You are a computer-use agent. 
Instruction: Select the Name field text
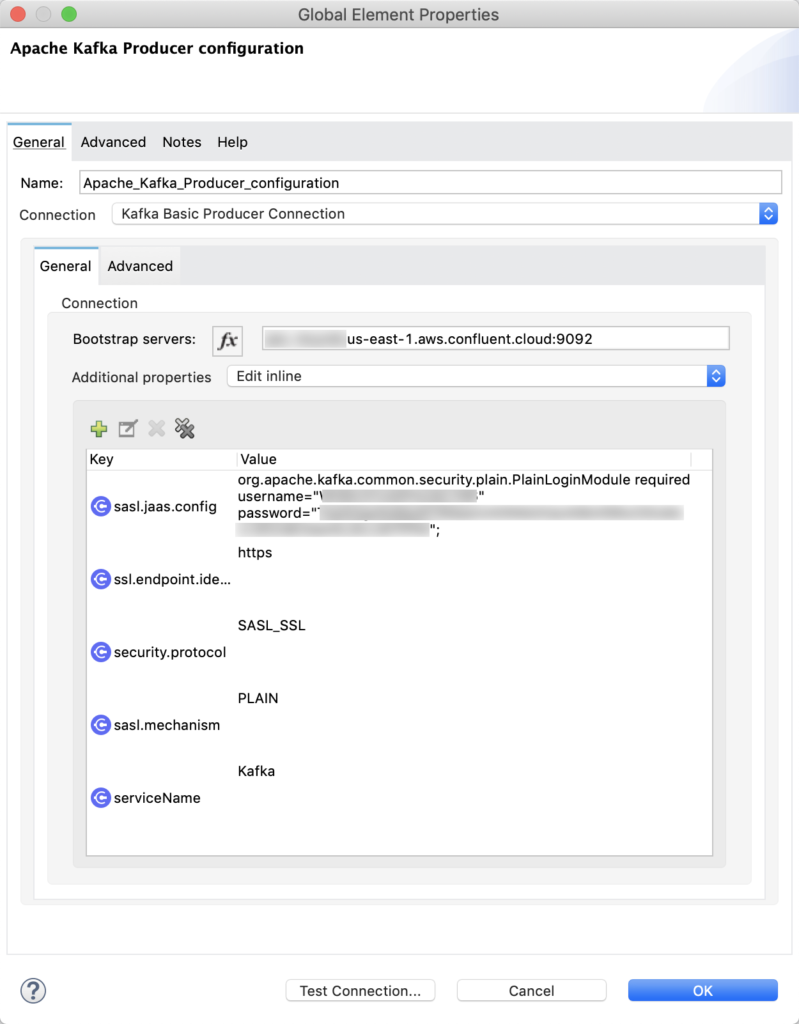tap(430, 182)
